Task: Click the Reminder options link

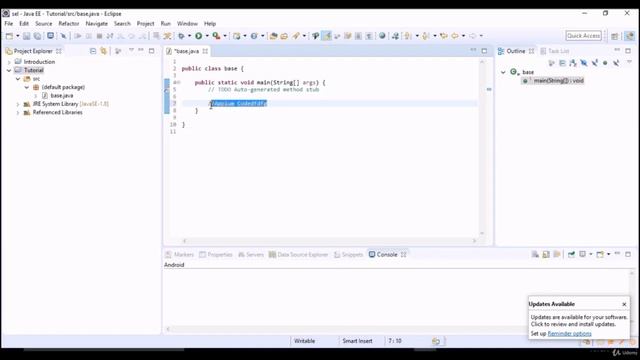Action: tap(569, 333)
